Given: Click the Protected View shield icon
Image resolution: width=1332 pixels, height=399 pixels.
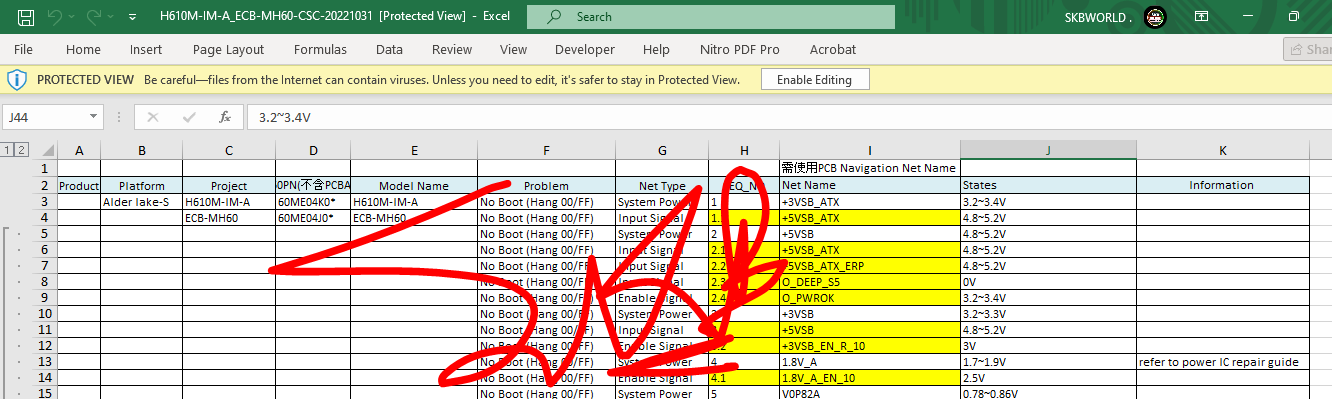Looking at the screenshot, I should [x=16, y=80].
